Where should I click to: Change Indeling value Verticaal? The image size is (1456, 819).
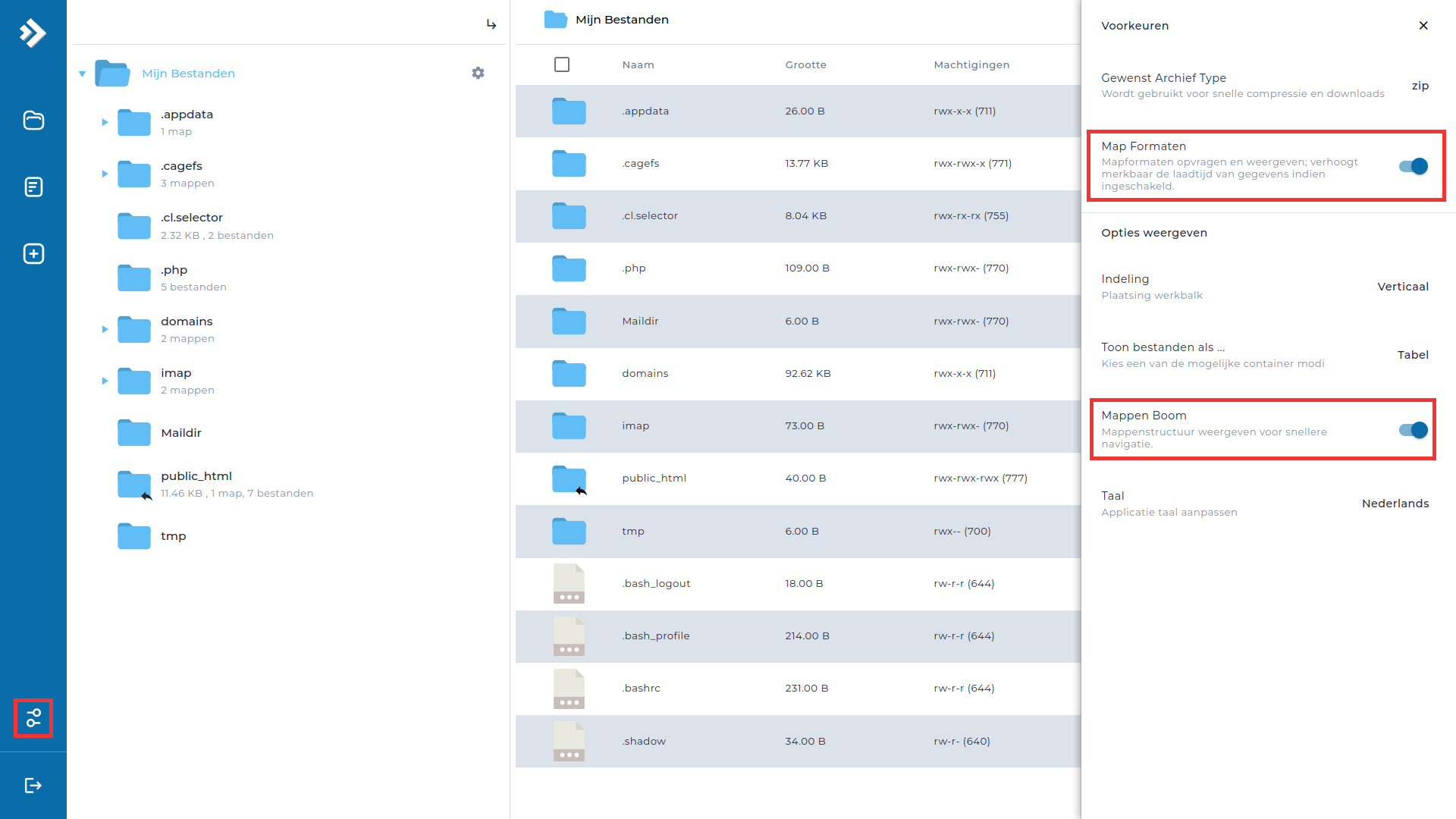pyautogui.click(x=1402, y=287)
